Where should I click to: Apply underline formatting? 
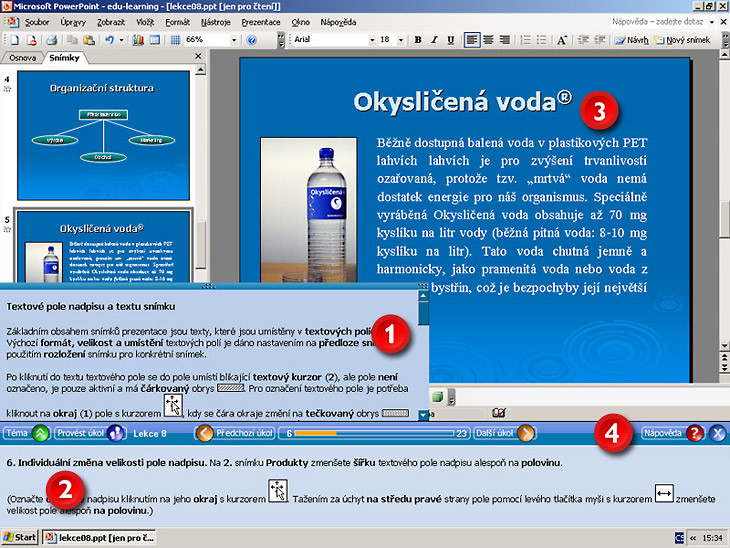(x=450, y=40)
